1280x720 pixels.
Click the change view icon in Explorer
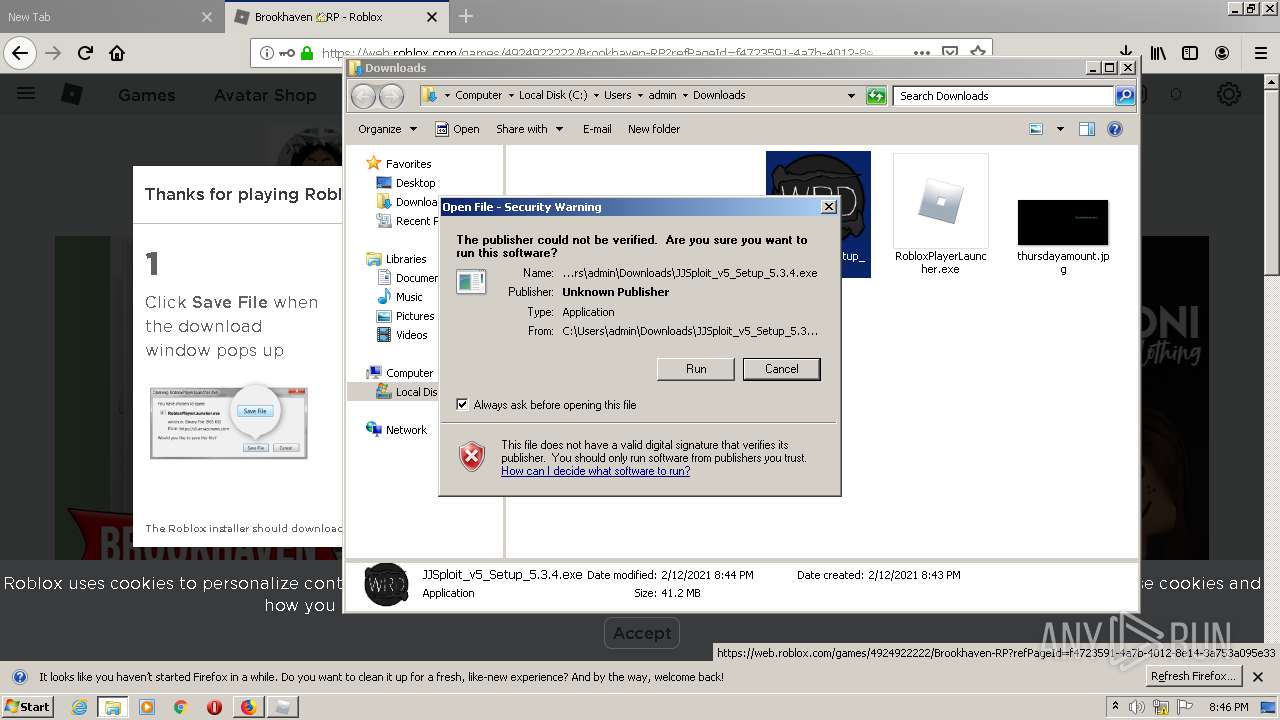(x=1036, y=129)
